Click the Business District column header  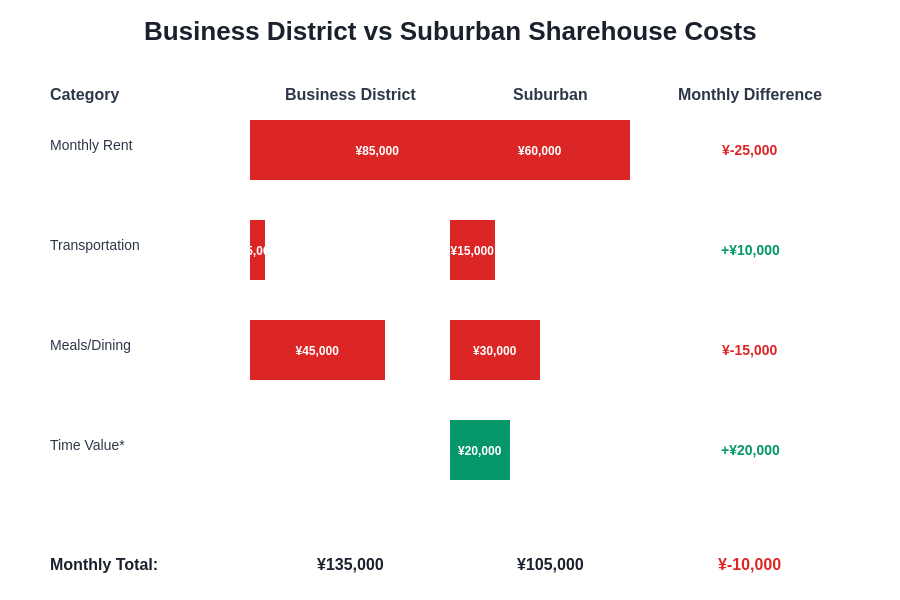tap(350, 94)
